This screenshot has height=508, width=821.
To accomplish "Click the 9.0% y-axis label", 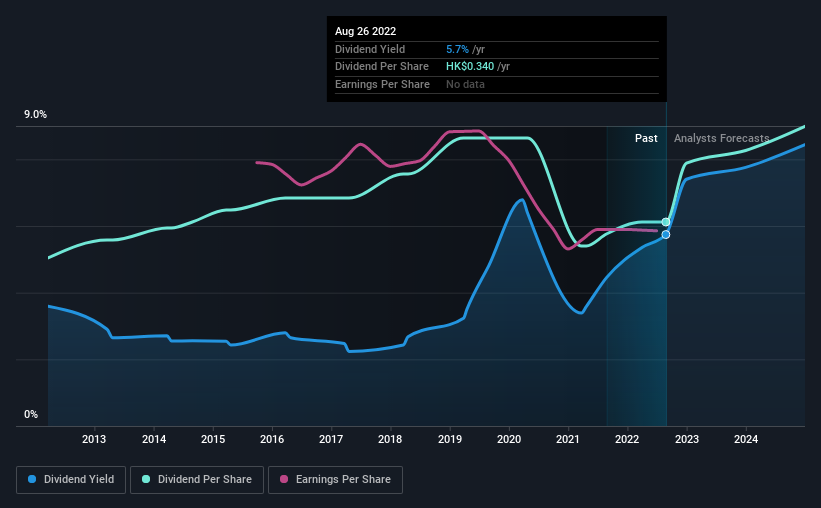I will [35, 115].
